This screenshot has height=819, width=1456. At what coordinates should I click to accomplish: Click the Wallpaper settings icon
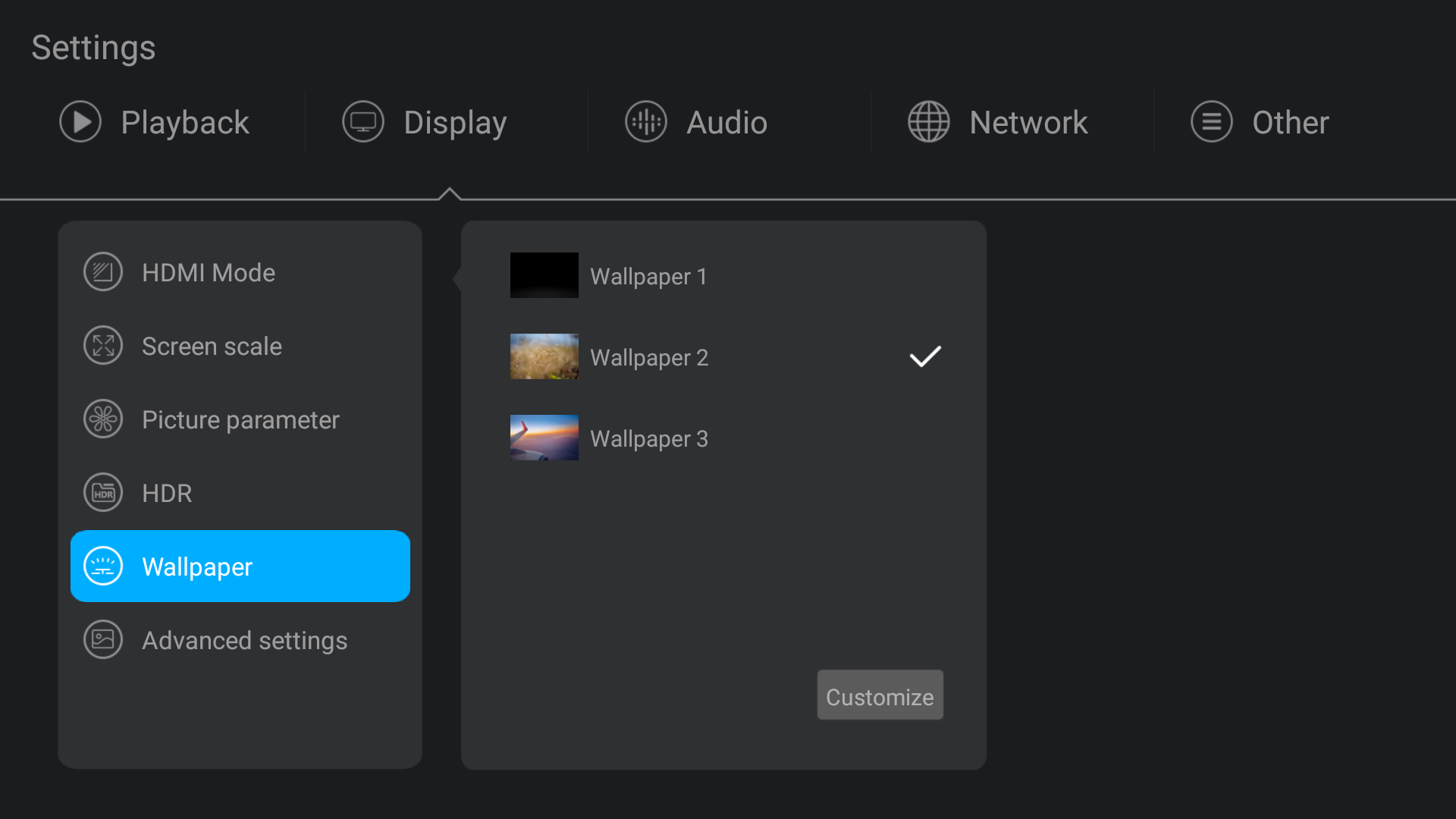click(x=102, y=565)
